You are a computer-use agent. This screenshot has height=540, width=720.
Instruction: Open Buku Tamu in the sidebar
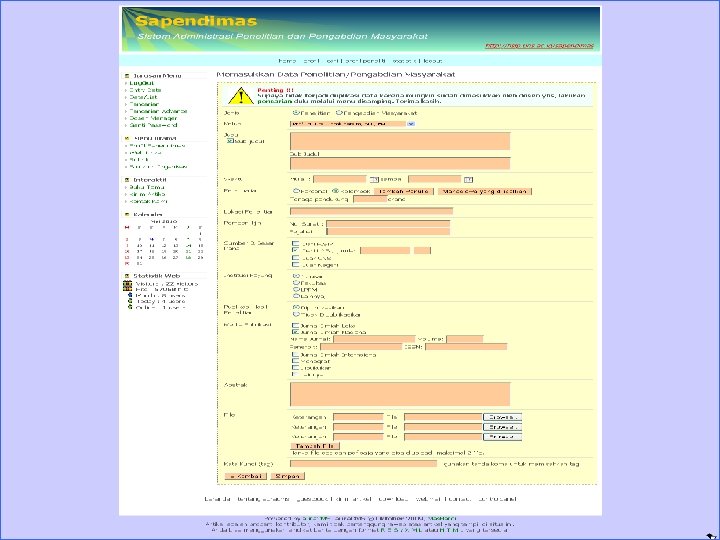pos(147,187)
